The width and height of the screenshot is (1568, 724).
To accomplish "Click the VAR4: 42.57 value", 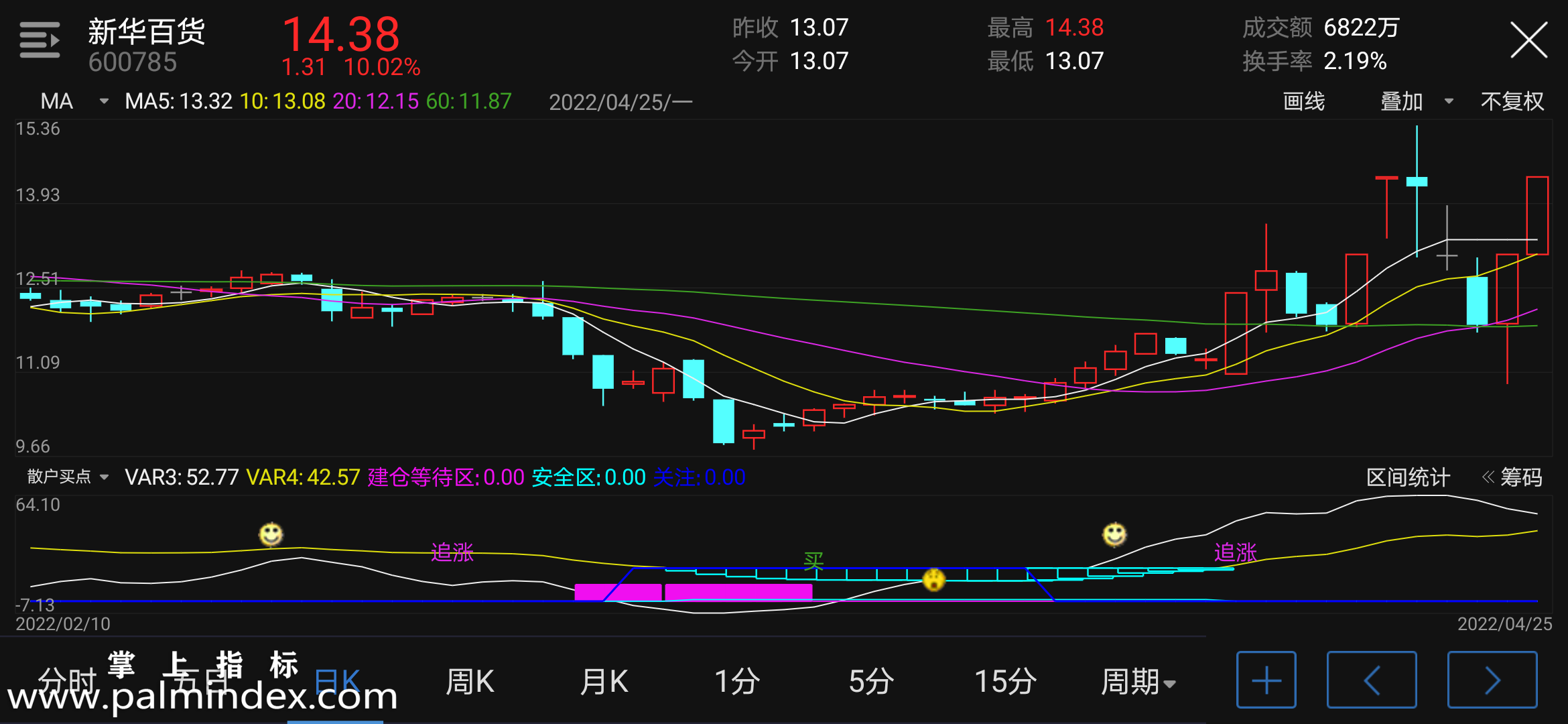I will 303,477.
